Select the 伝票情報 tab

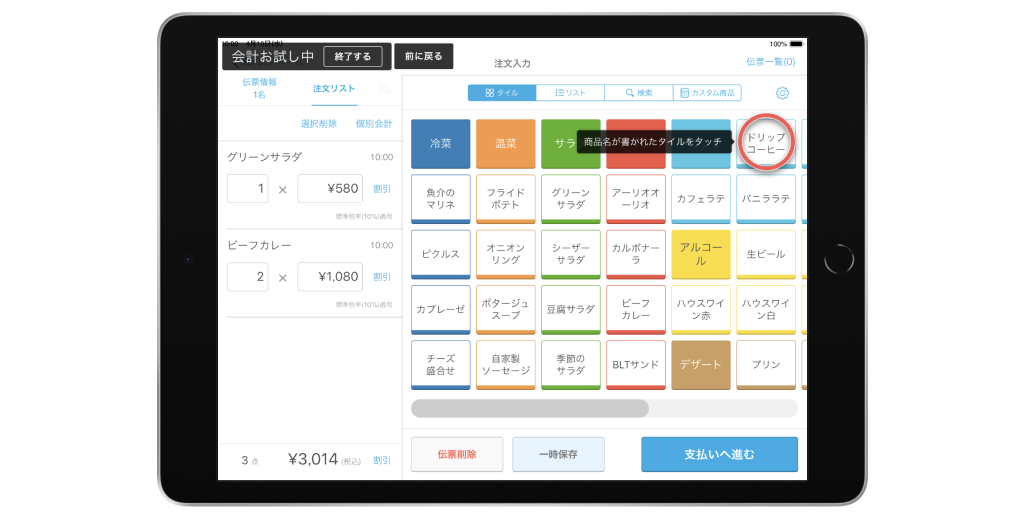click(259, 88)
